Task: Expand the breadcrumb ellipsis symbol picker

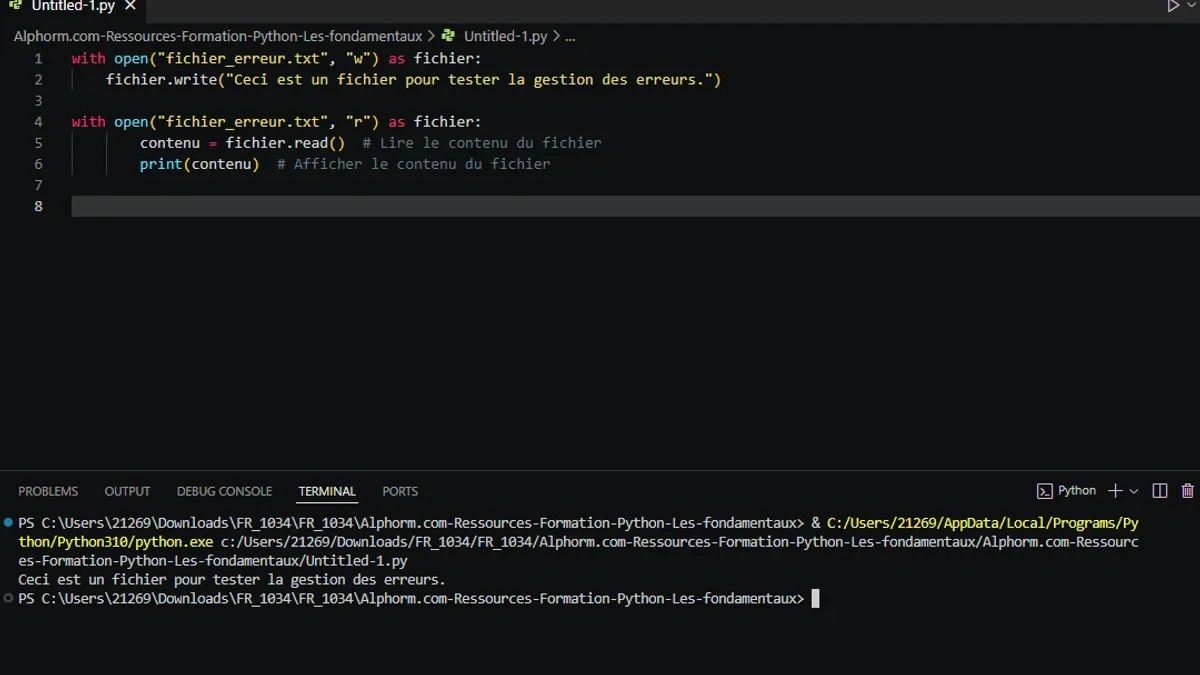Action: [570, 37]
